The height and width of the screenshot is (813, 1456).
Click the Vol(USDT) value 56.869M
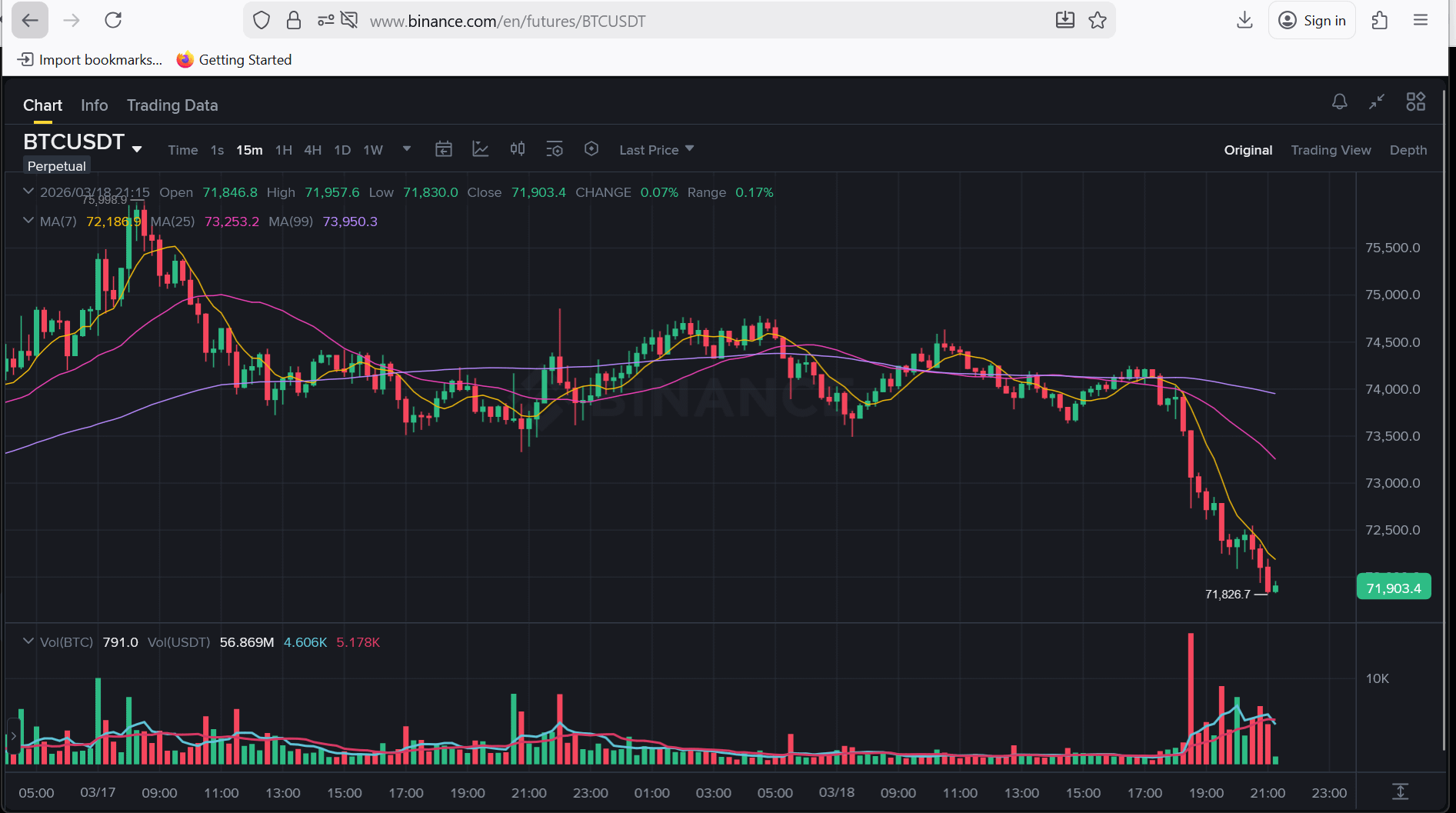(247, 642)
